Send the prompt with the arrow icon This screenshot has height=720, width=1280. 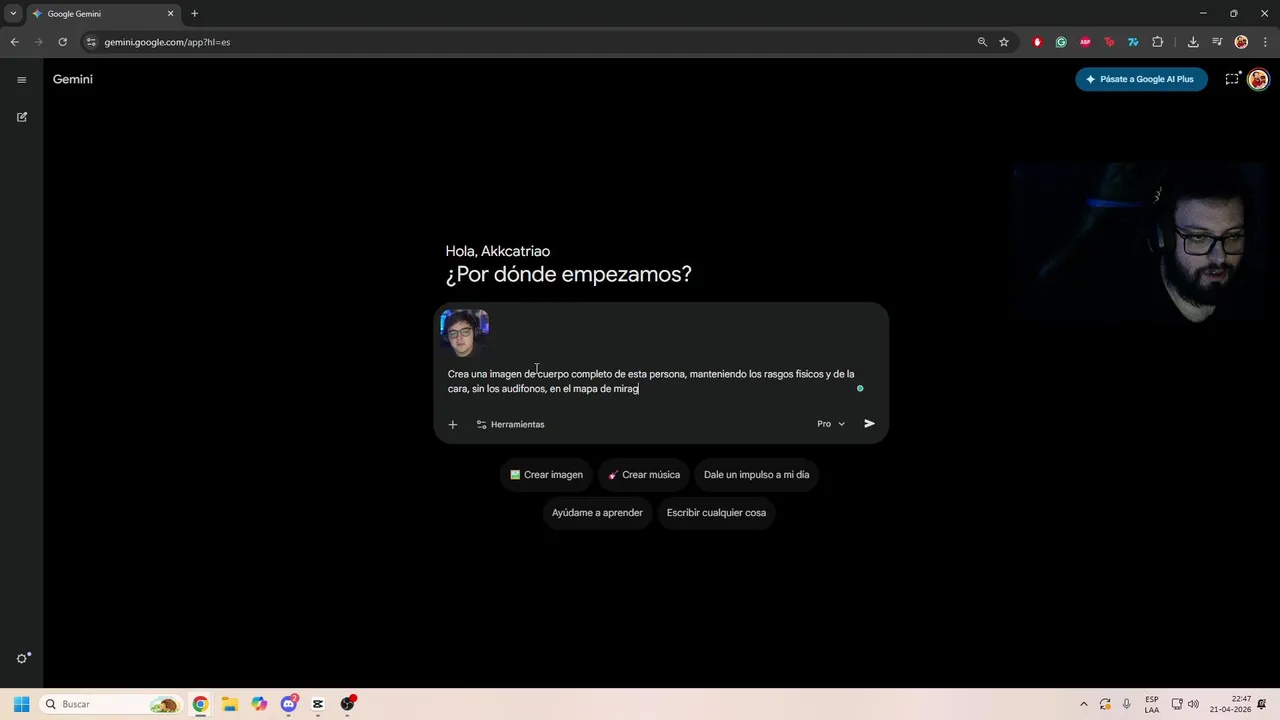869,424
